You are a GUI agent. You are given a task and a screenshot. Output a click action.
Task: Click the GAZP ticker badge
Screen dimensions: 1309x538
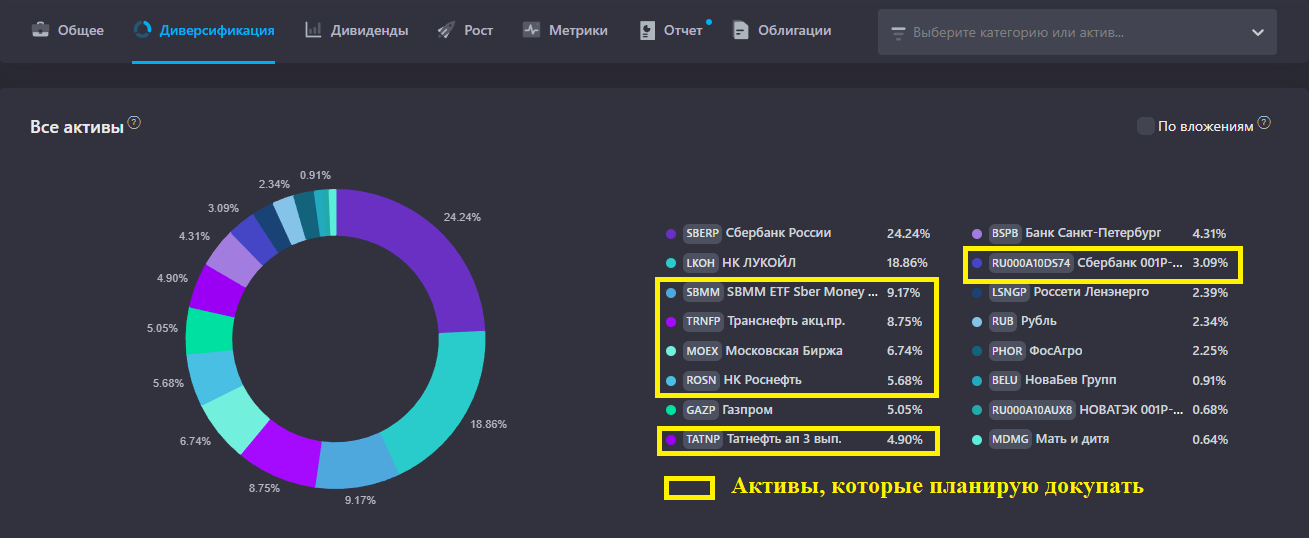point(701,410)
